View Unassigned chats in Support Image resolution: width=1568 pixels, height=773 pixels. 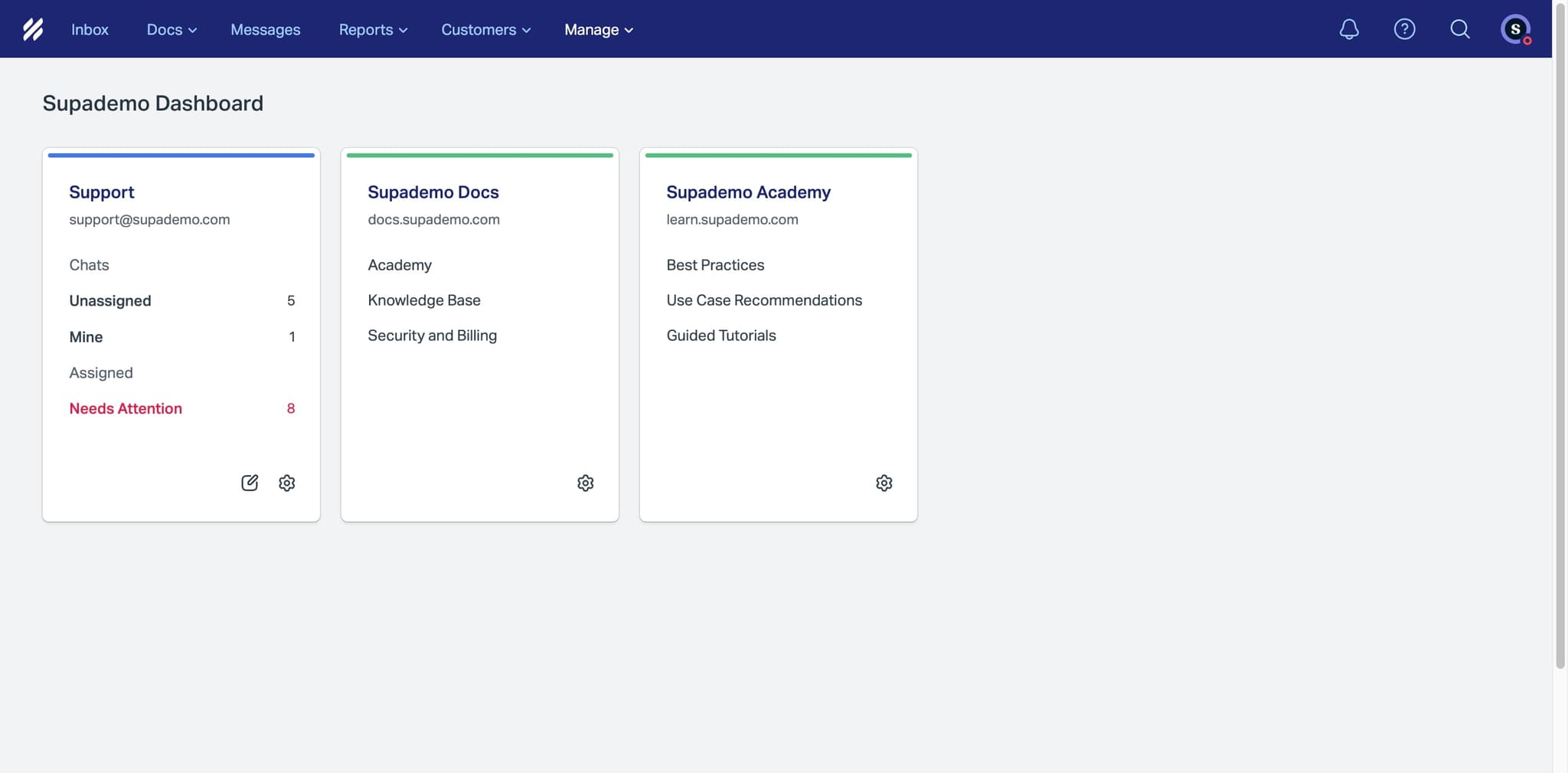[110, 300]
